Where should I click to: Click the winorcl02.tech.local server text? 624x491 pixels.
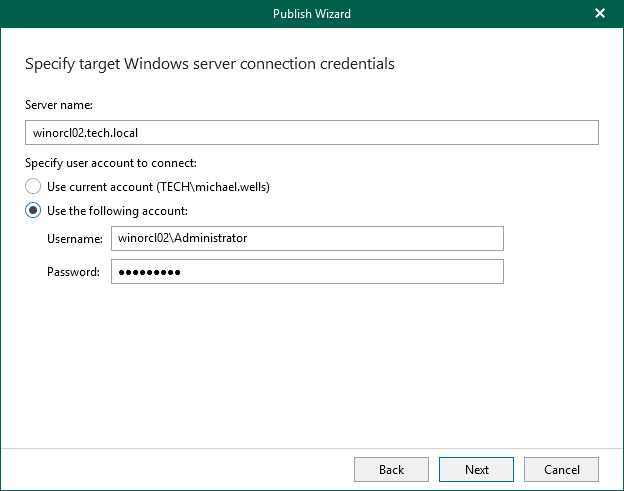click(91, 133)
